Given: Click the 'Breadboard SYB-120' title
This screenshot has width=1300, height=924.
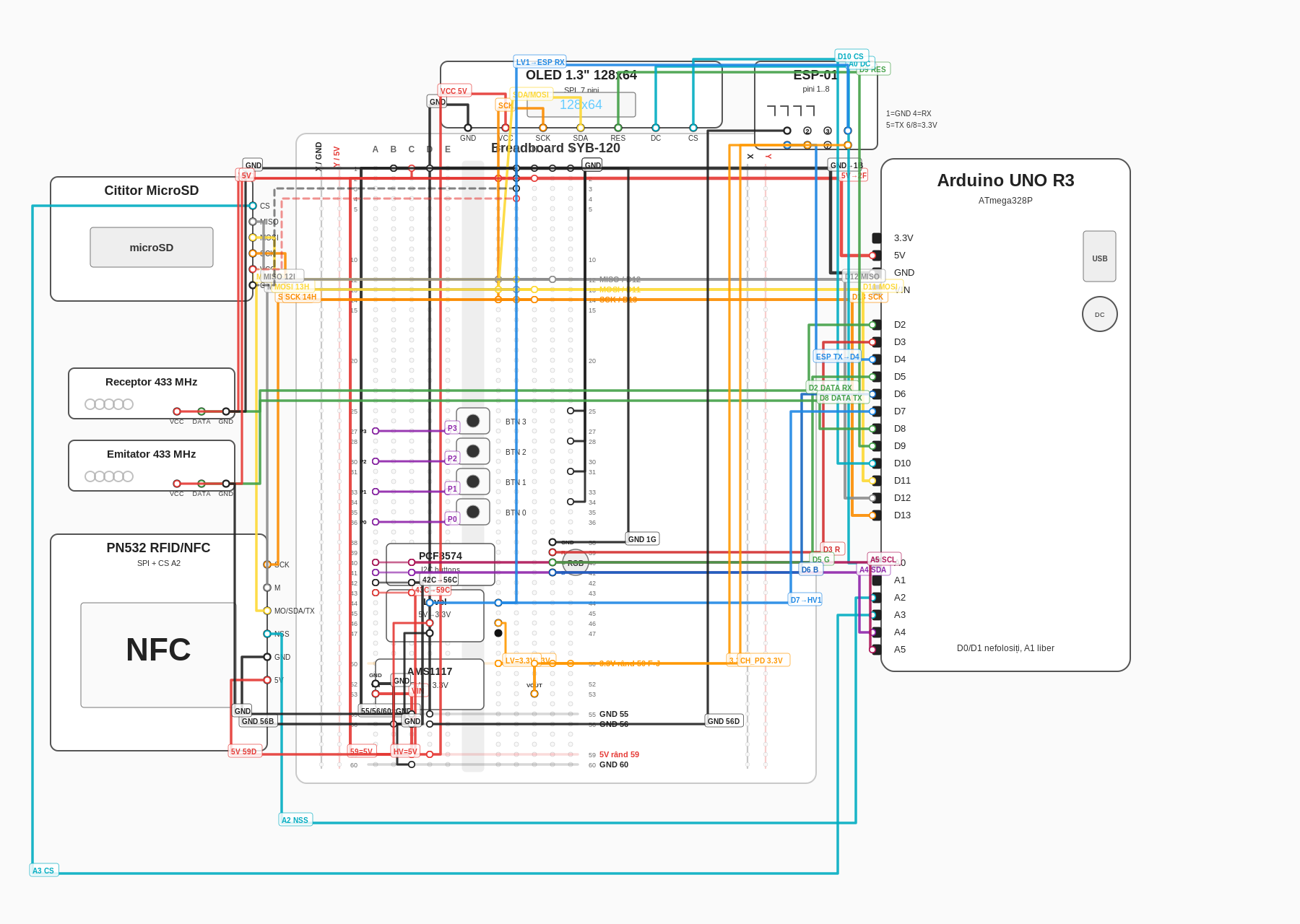Looking at the screenshot, I should (556, 148).
